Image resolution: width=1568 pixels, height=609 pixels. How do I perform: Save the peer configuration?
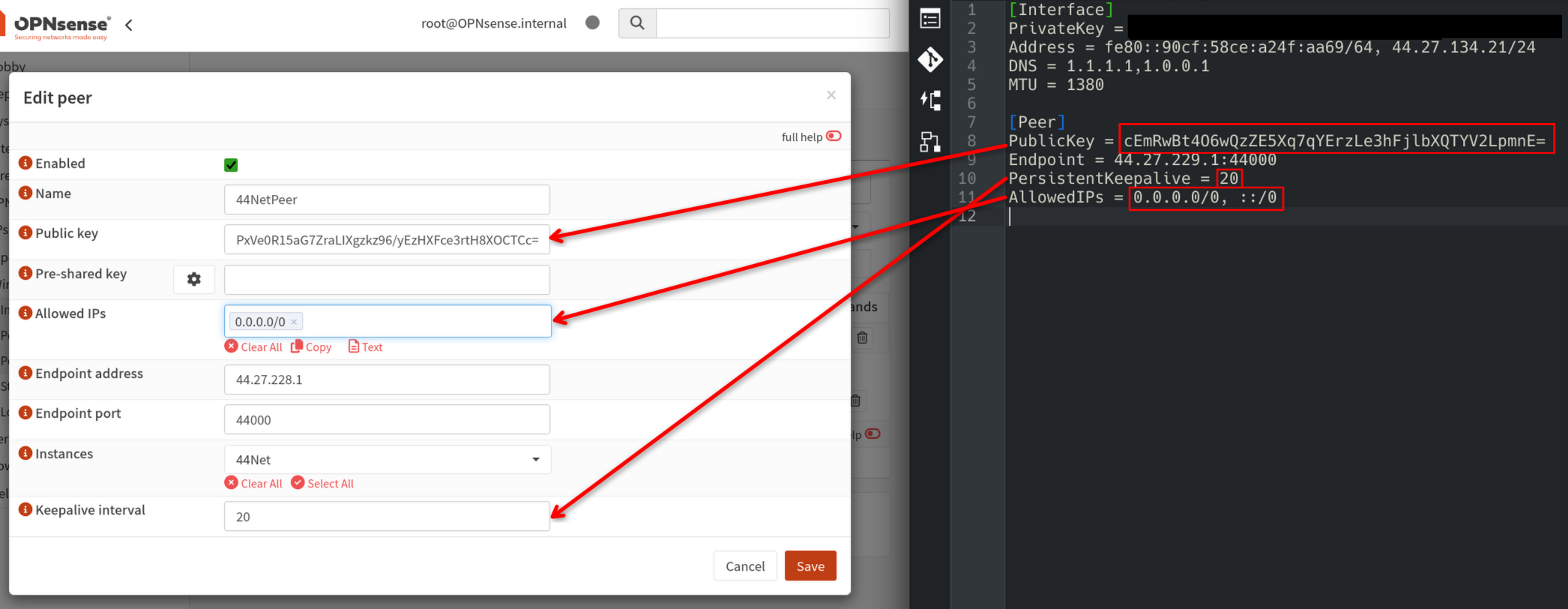click(810, 566)
